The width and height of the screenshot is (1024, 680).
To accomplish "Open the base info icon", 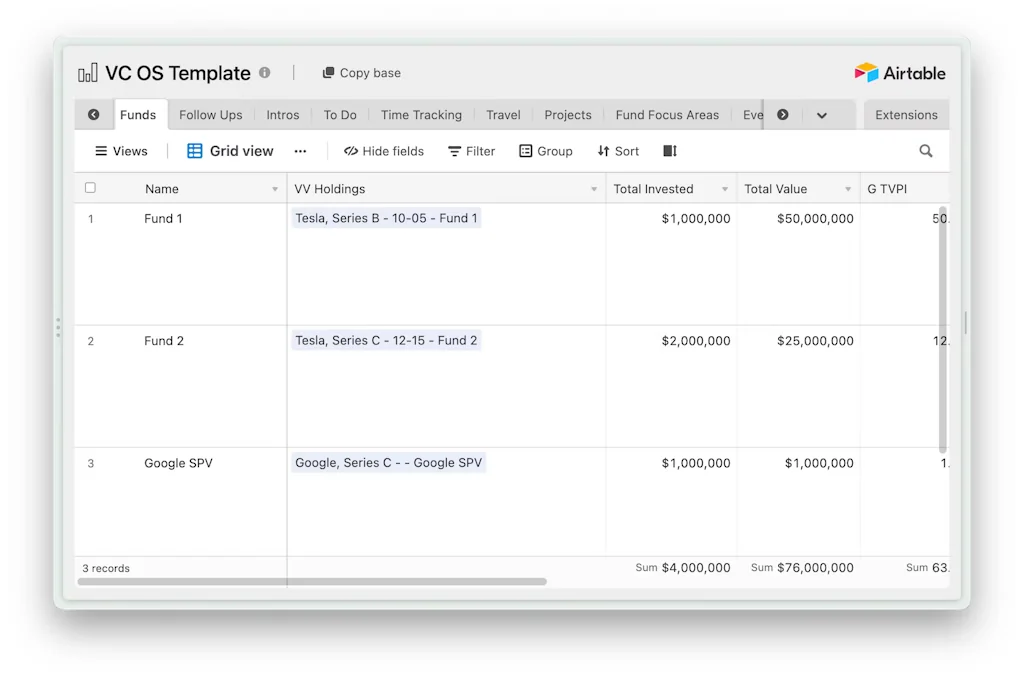I will [x=264, y=73].
